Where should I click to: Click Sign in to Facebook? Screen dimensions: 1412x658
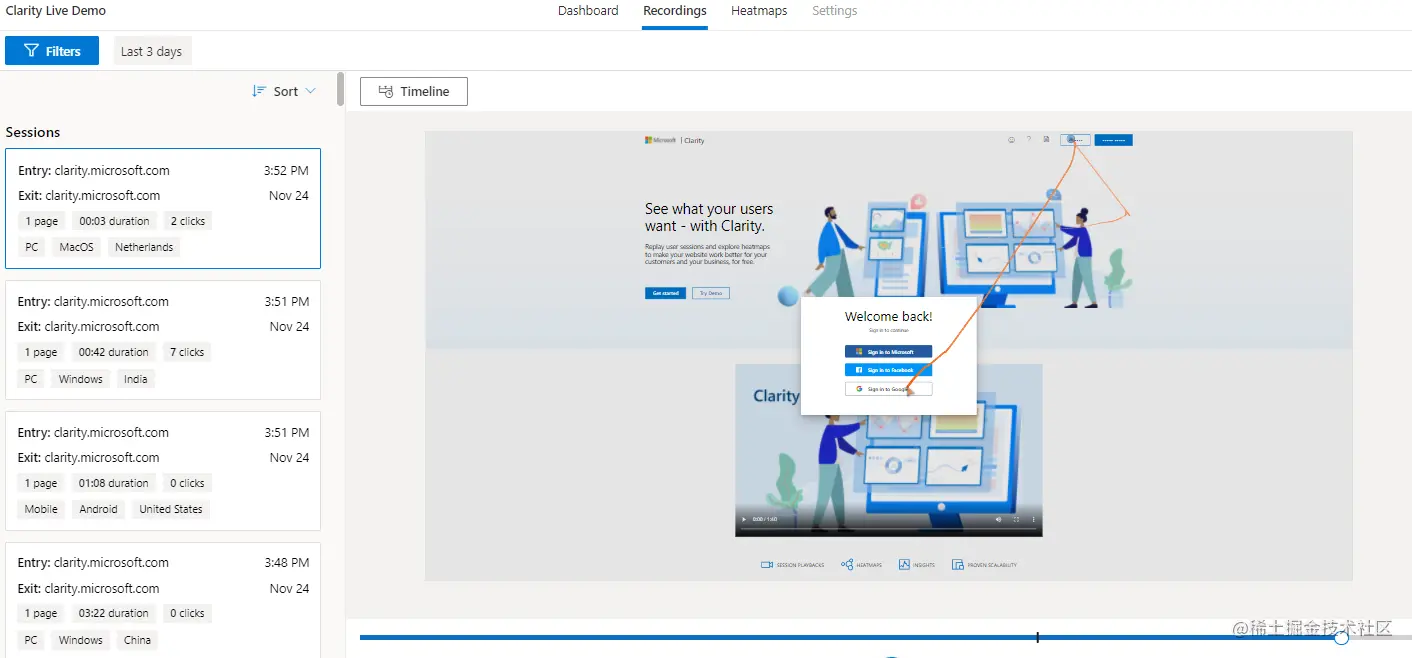[888, 370]
